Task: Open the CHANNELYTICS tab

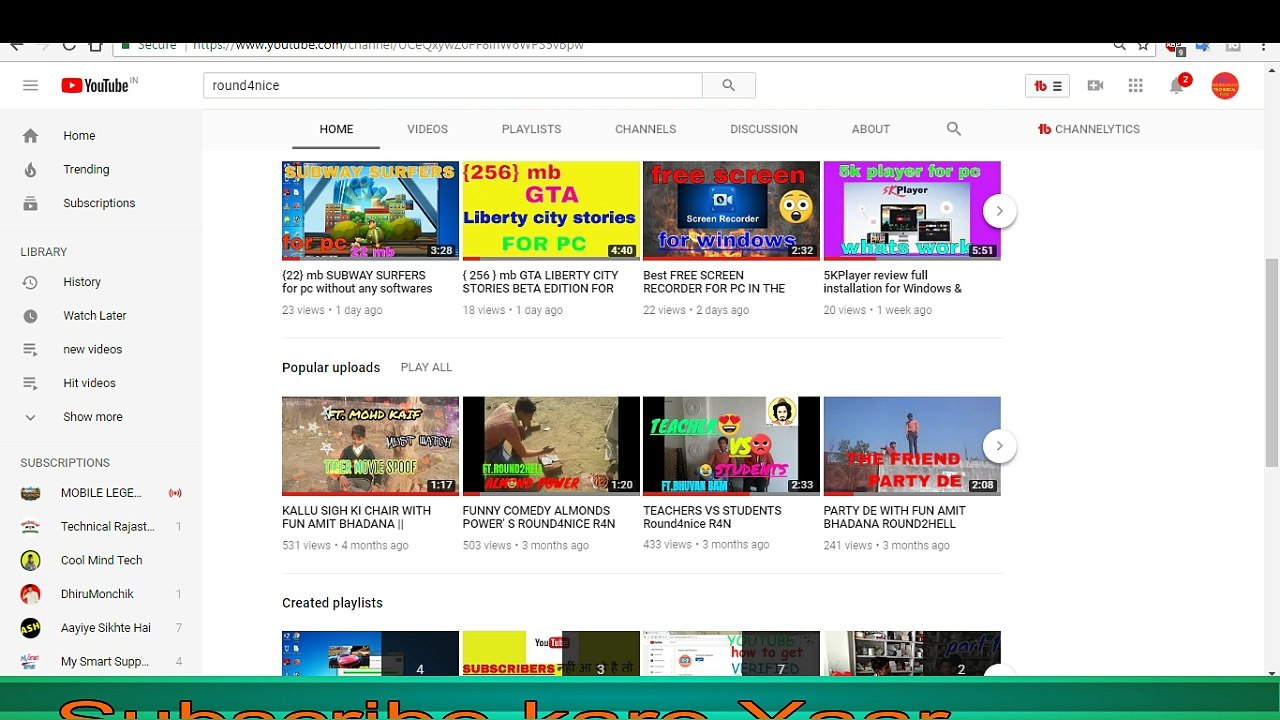Action: (x=1089, y=129)
